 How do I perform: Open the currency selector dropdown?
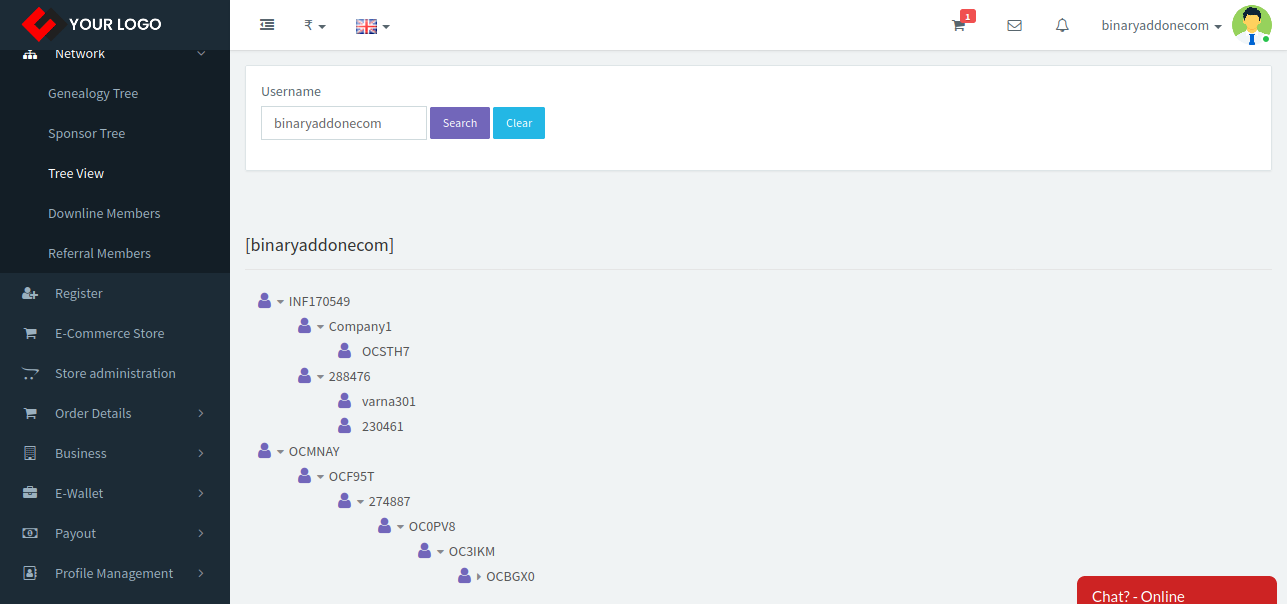tap(314, 25)
